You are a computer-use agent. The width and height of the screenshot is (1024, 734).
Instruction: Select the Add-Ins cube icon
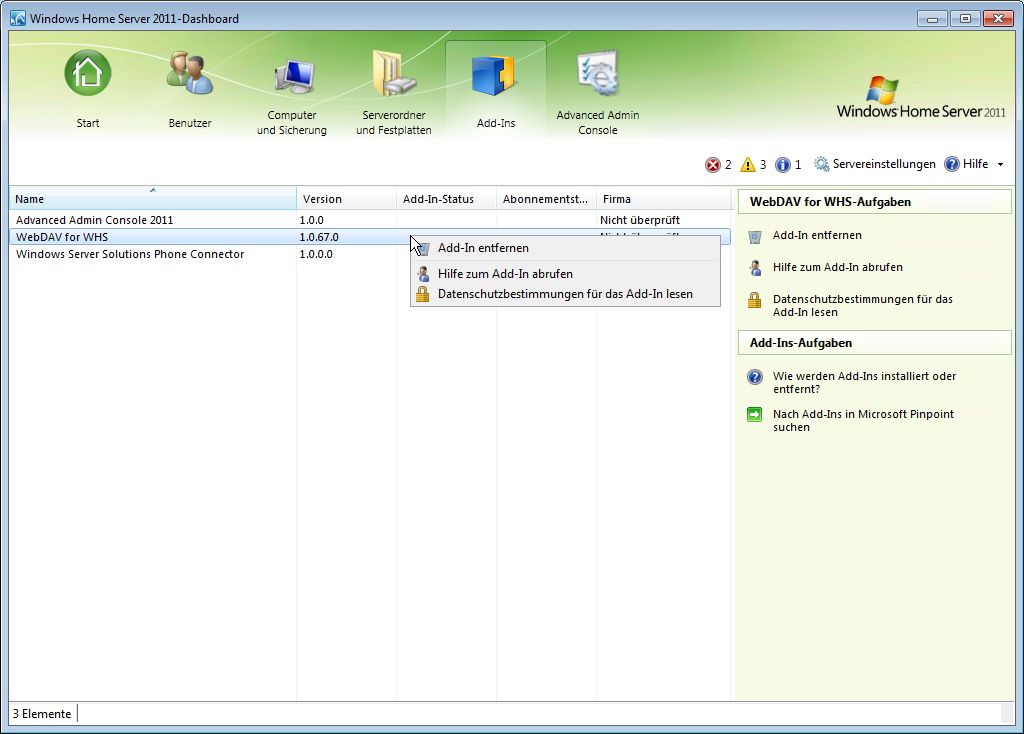click(x=494, y=74)
